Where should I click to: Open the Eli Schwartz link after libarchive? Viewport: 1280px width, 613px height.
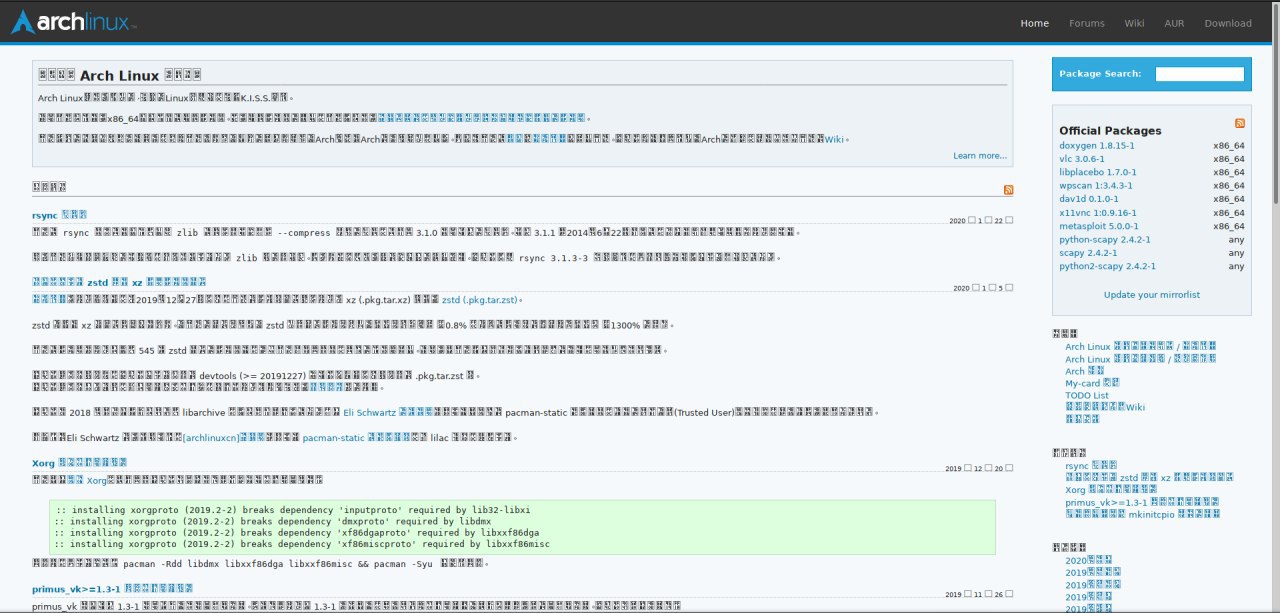coord(387,412)
